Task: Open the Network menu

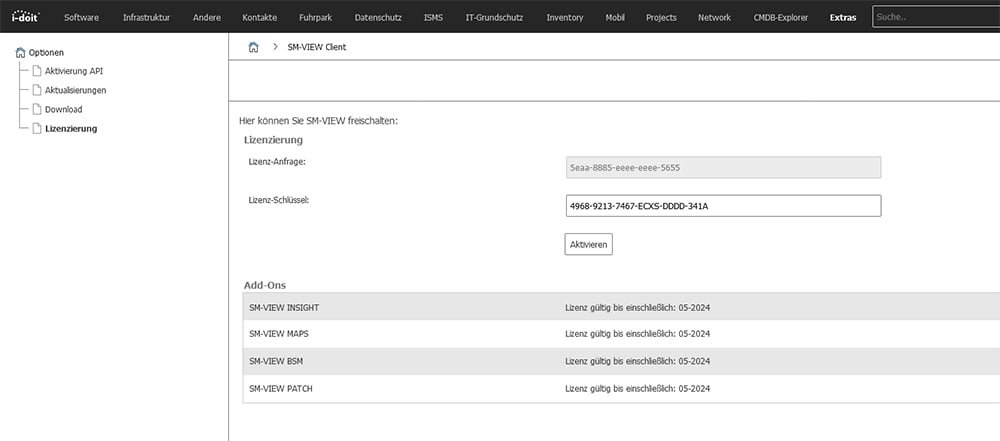Action: (714, 18)
